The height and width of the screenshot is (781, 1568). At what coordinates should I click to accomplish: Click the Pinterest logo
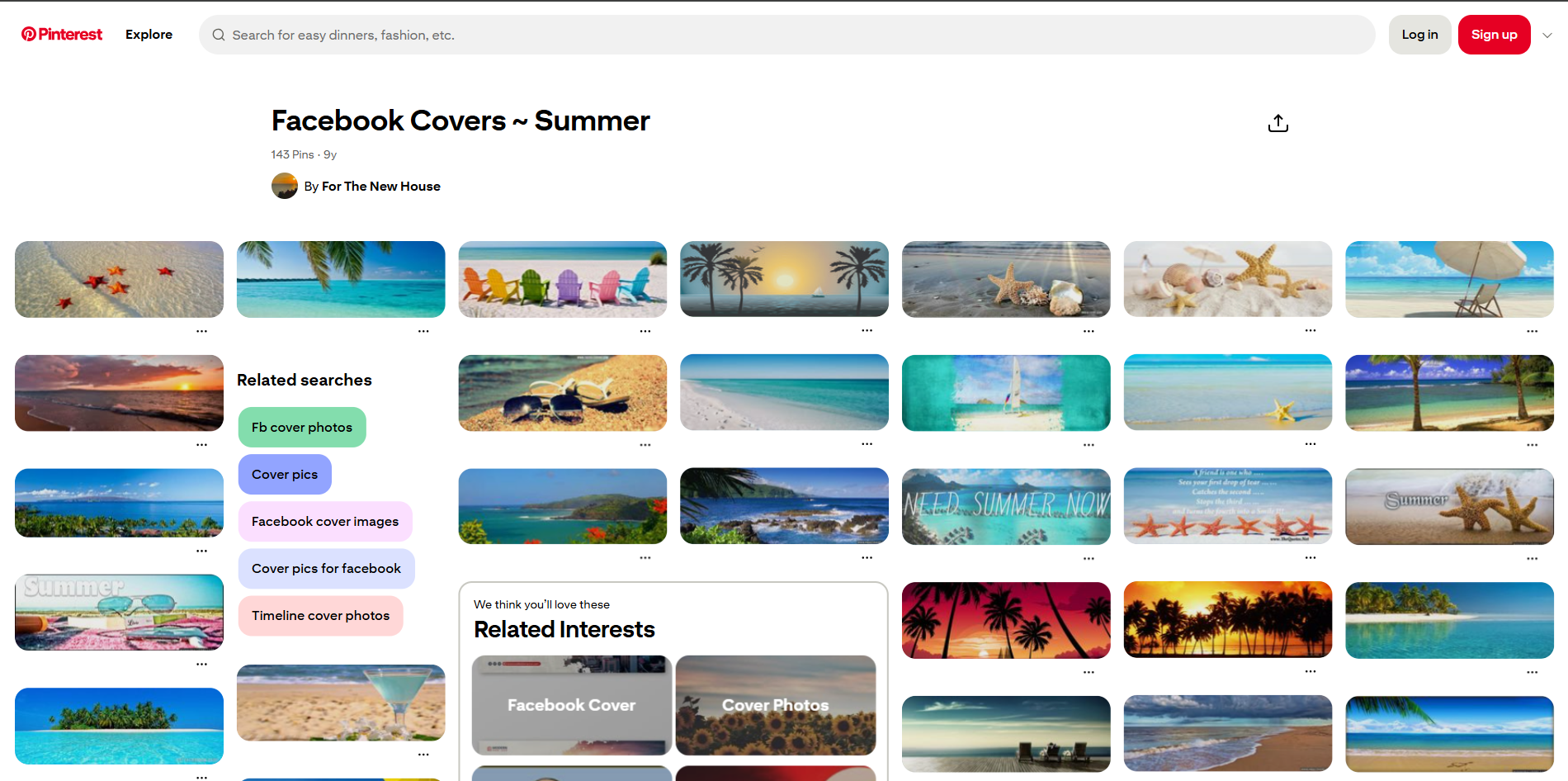pos(61,34)
